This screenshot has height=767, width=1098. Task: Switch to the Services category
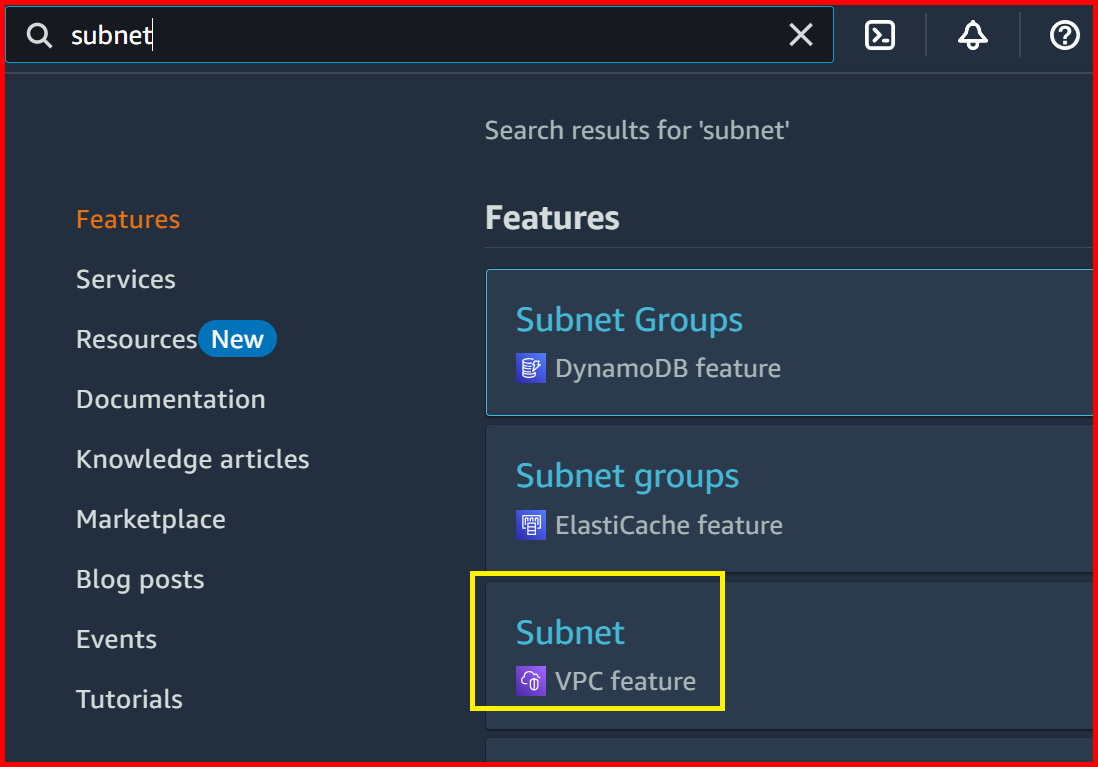(x=125, y=279)
